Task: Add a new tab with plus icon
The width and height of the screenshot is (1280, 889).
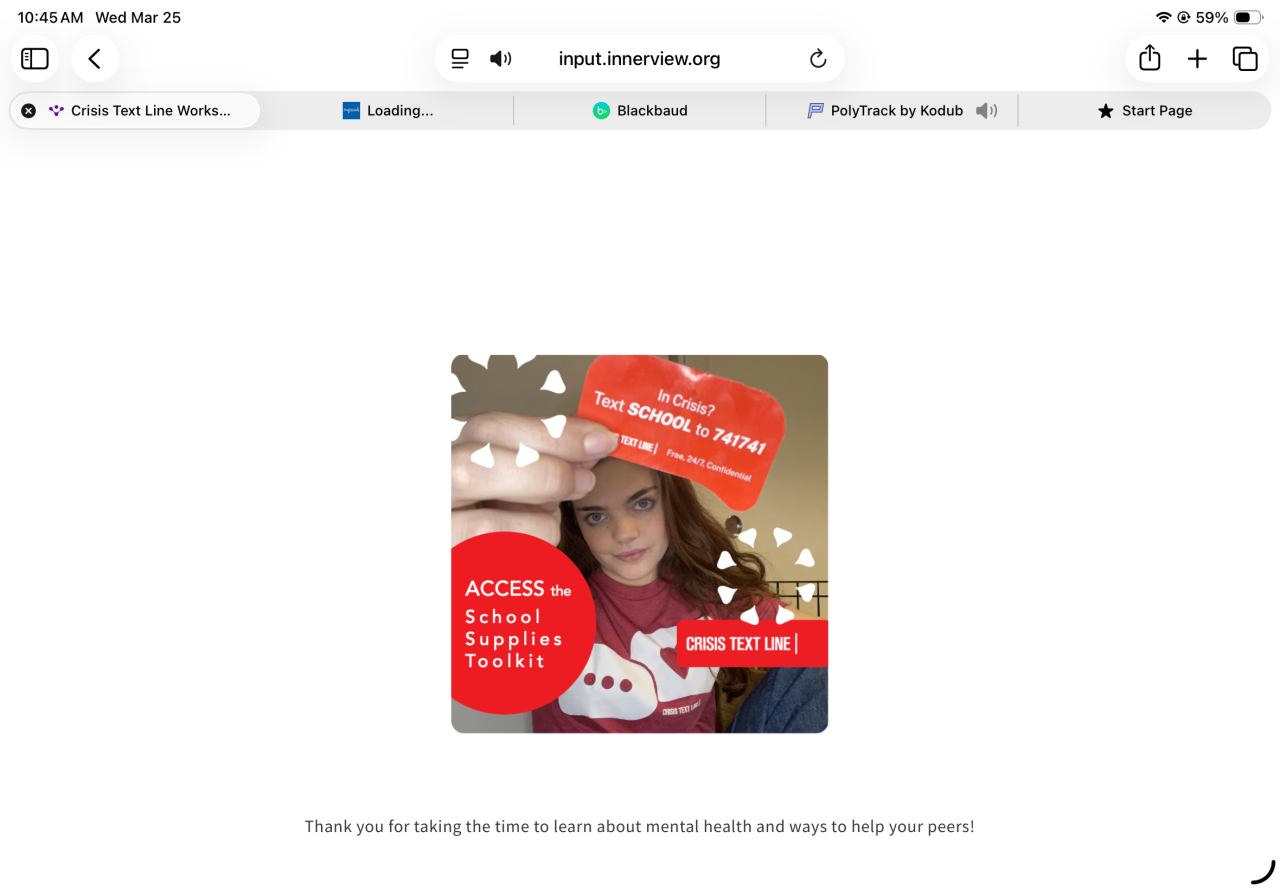Action: (x=1197, y=59)
